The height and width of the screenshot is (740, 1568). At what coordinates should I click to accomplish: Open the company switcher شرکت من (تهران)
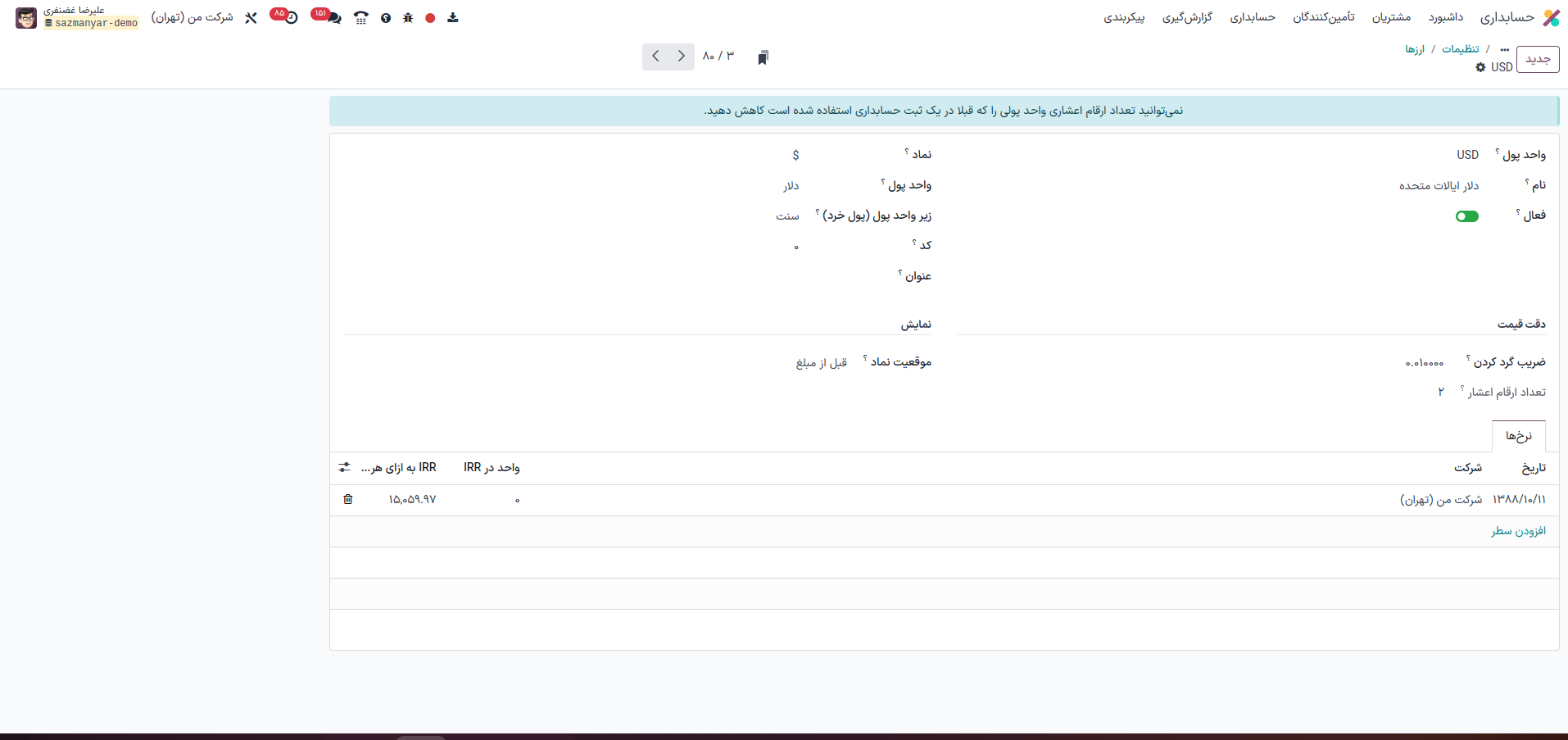pyautogui.click(x=193, y=17)
